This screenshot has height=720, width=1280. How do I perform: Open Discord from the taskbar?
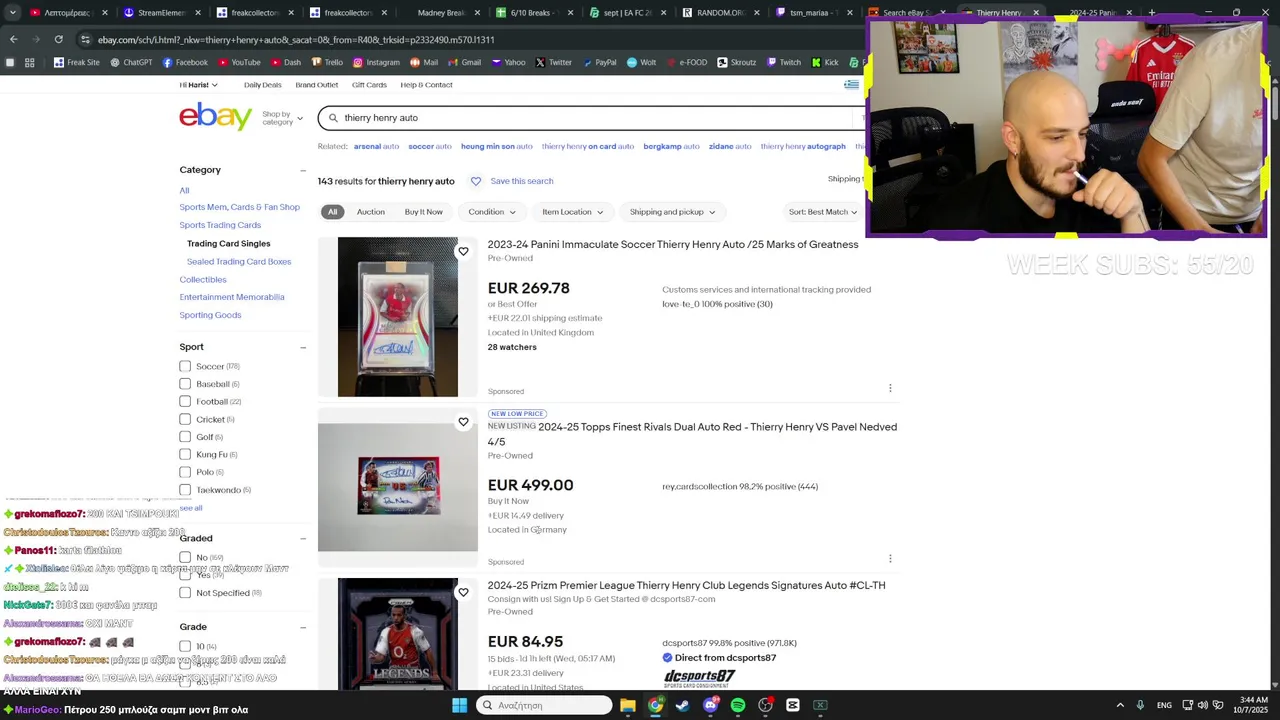coord(710,705)
